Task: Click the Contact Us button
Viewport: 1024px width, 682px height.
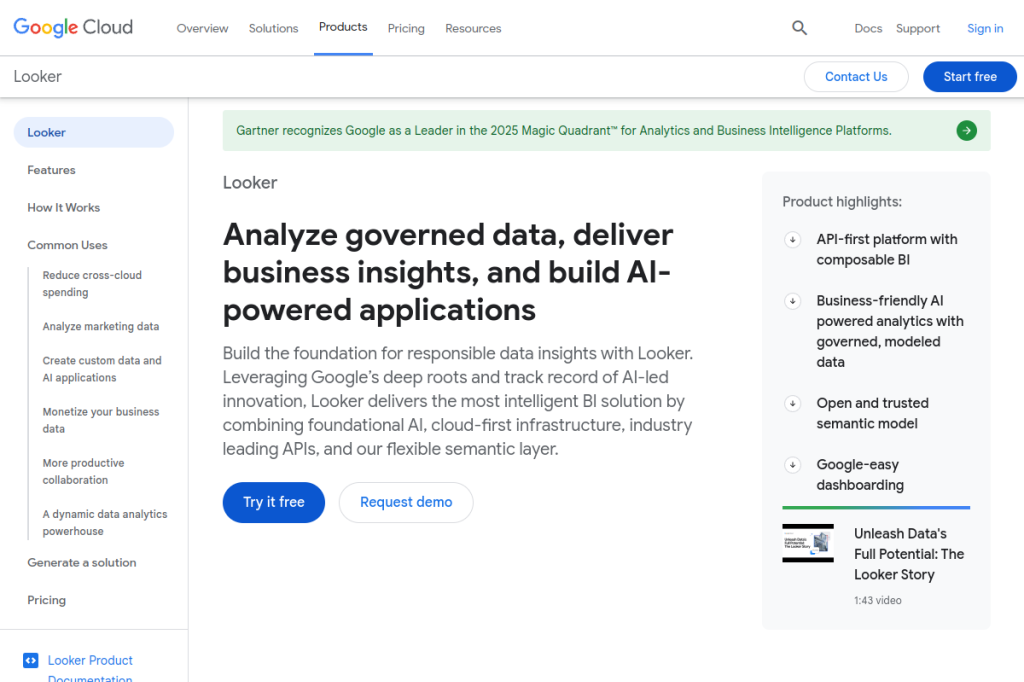Action: click(x=856, y=77)
